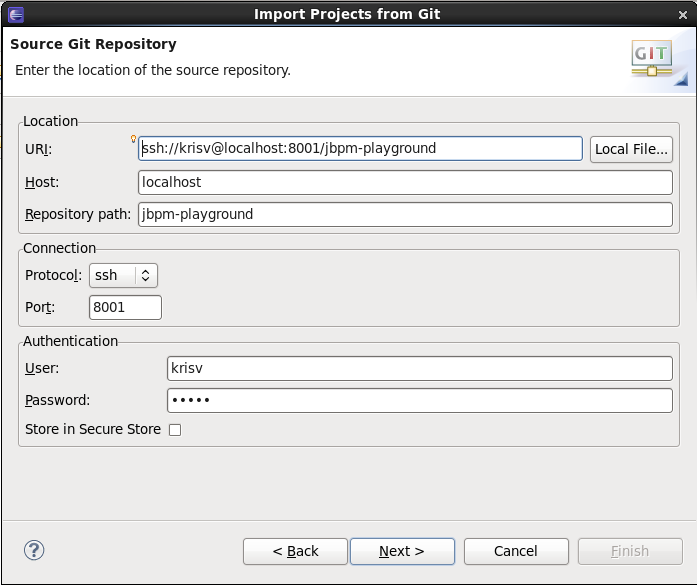
Task: Open help with the question mark icon
Action: (34, 550)
